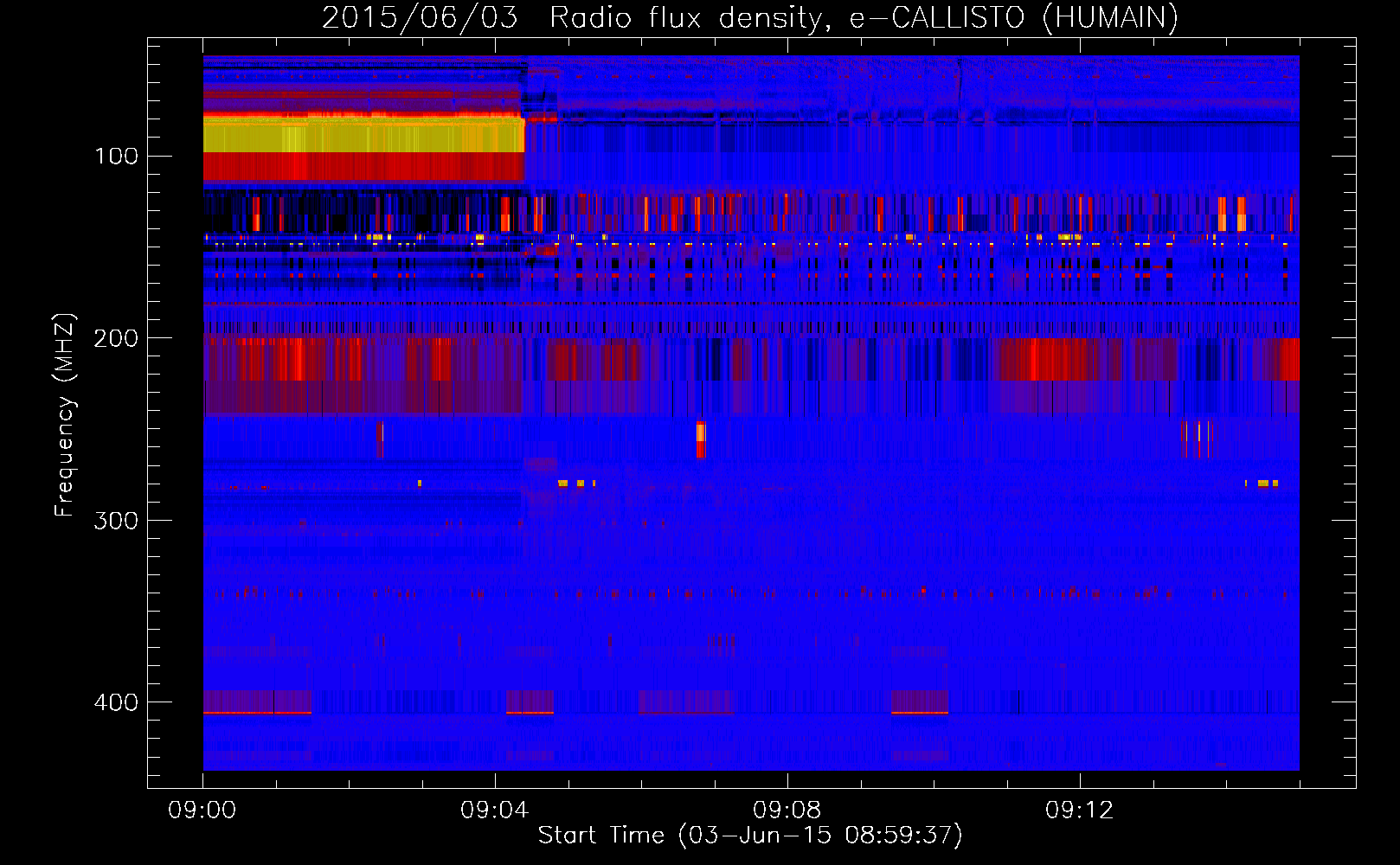
Task: Click the 300 frequency tick label
Action: coord(116,521)
